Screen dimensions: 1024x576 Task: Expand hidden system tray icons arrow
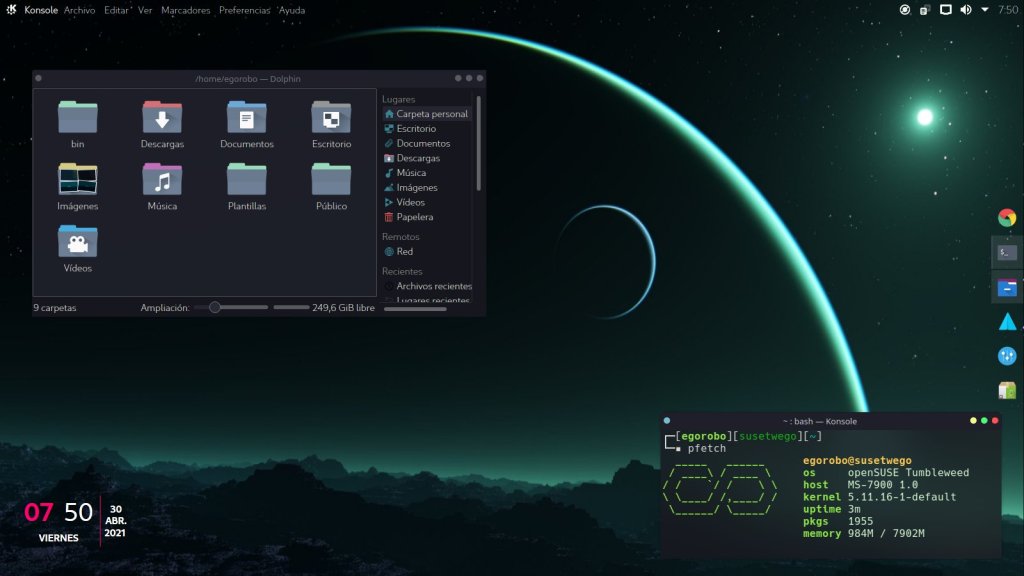click(985, 10)
